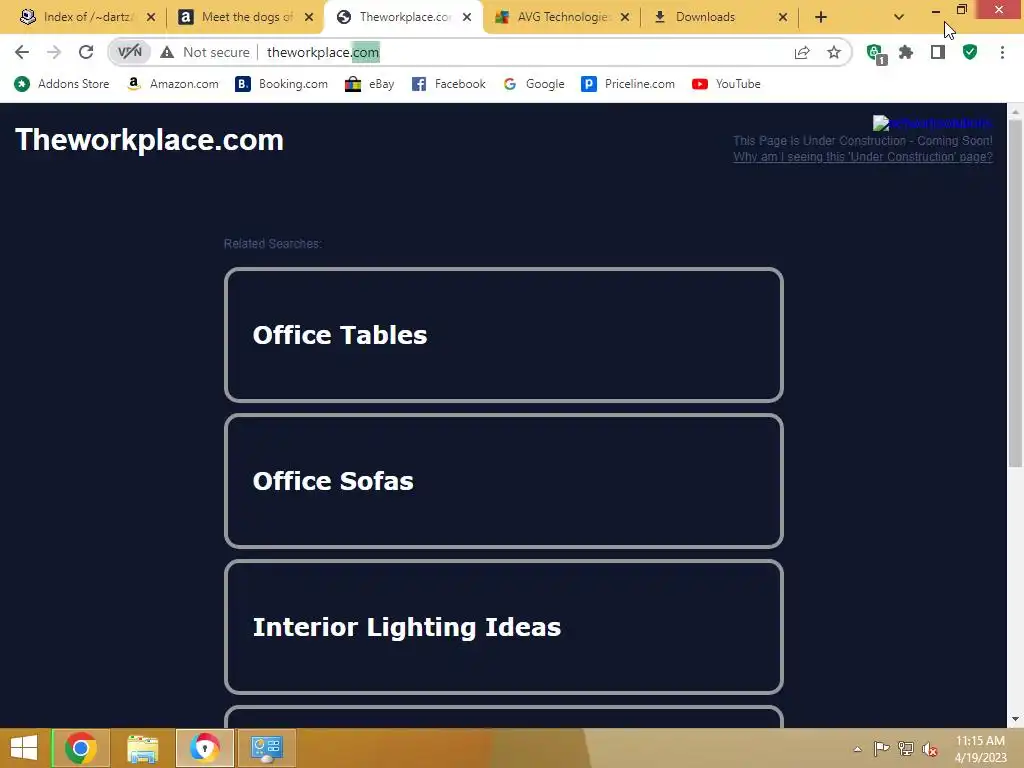Switch to the secure browser taskbar icon

pos(205,748)
